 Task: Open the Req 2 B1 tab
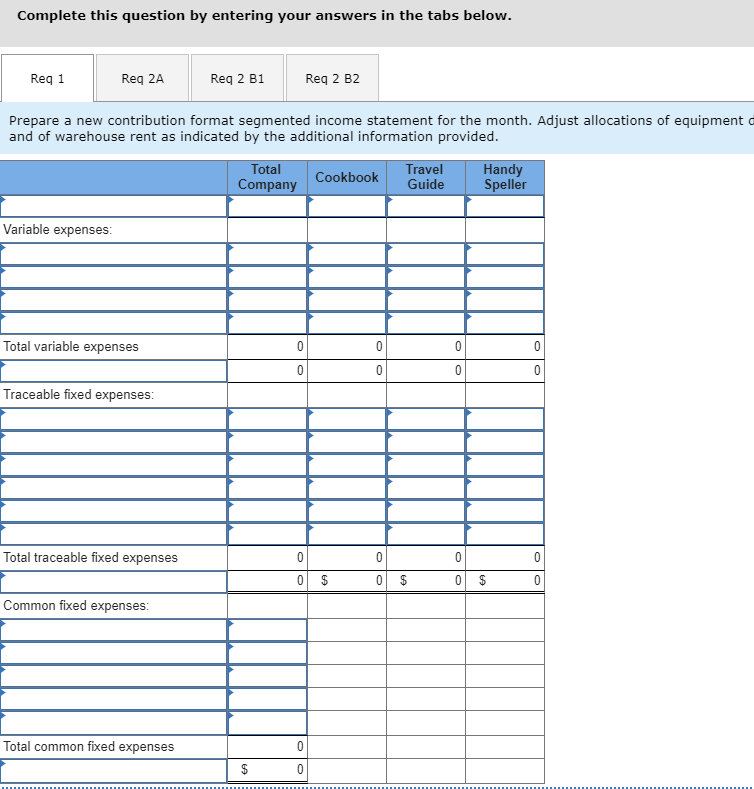(237, 78)
